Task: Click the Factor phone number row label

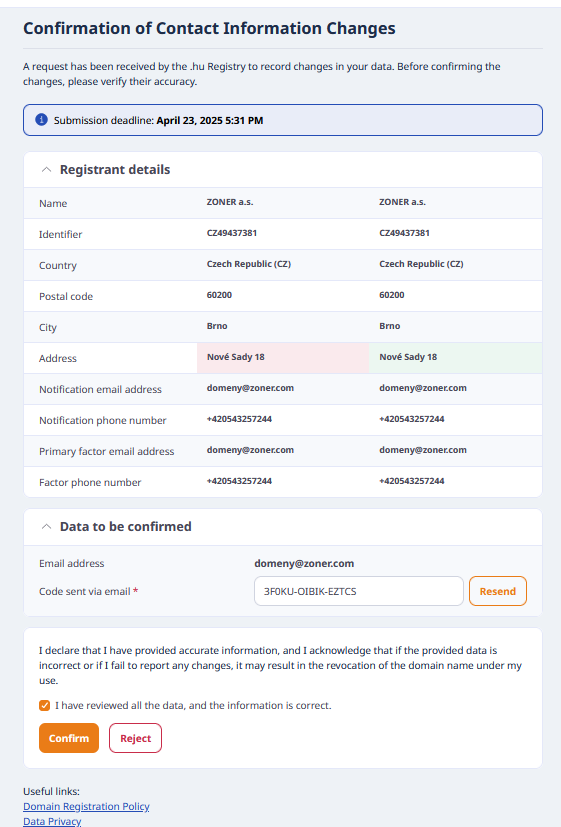Action: (90, 482)
